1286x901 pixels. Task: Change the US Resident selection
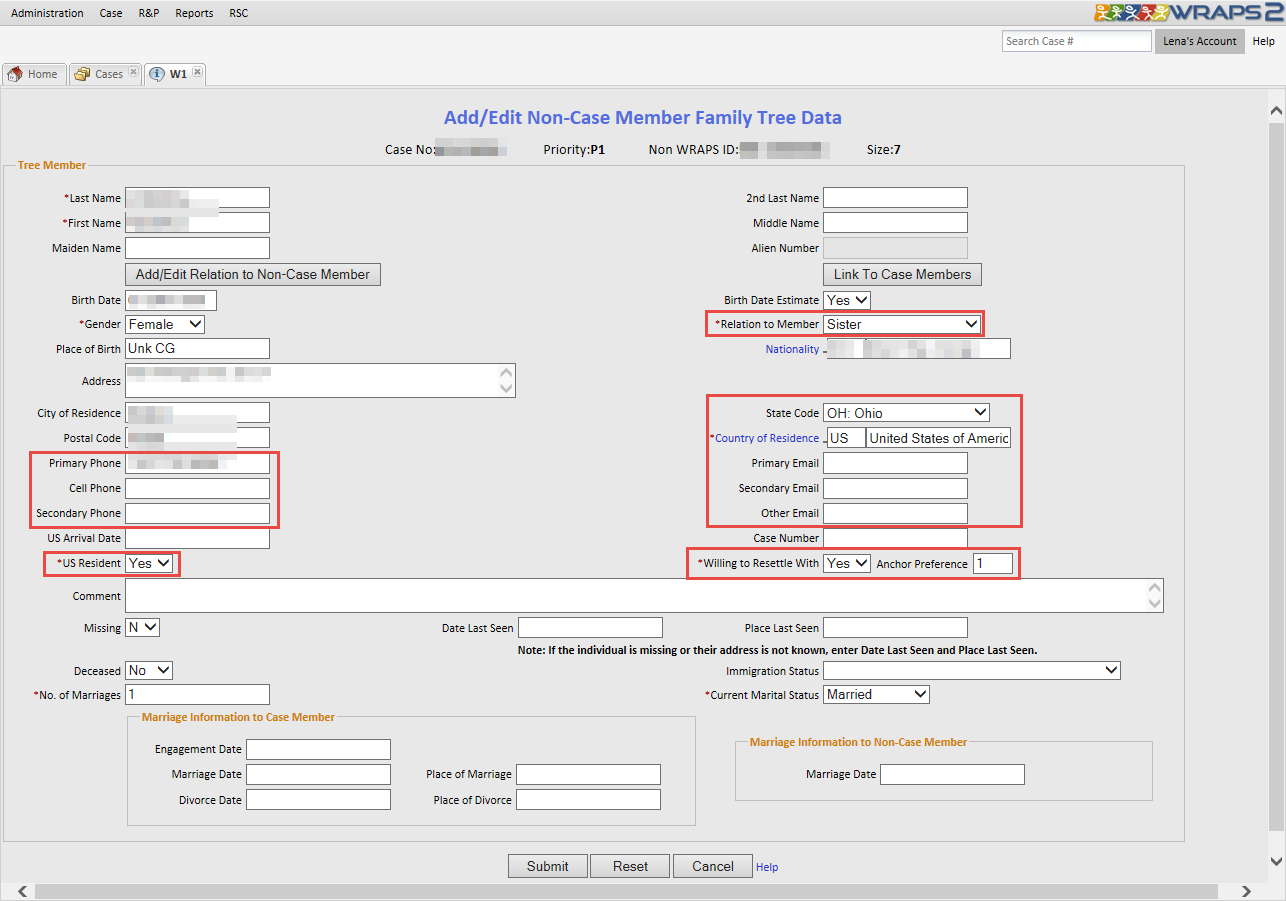[149, 563]
